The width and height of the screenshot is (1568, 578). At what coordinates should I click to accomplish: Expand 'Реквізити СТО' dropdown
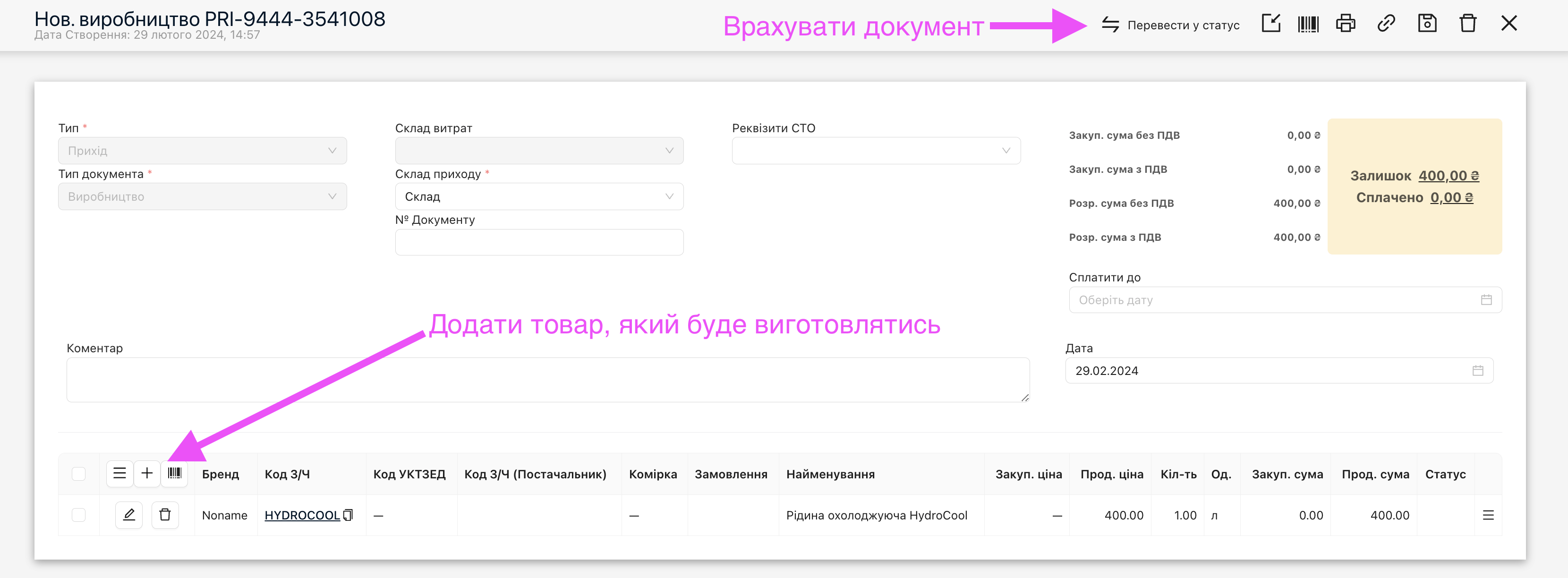pyautogui.click(x=875, y=151)
